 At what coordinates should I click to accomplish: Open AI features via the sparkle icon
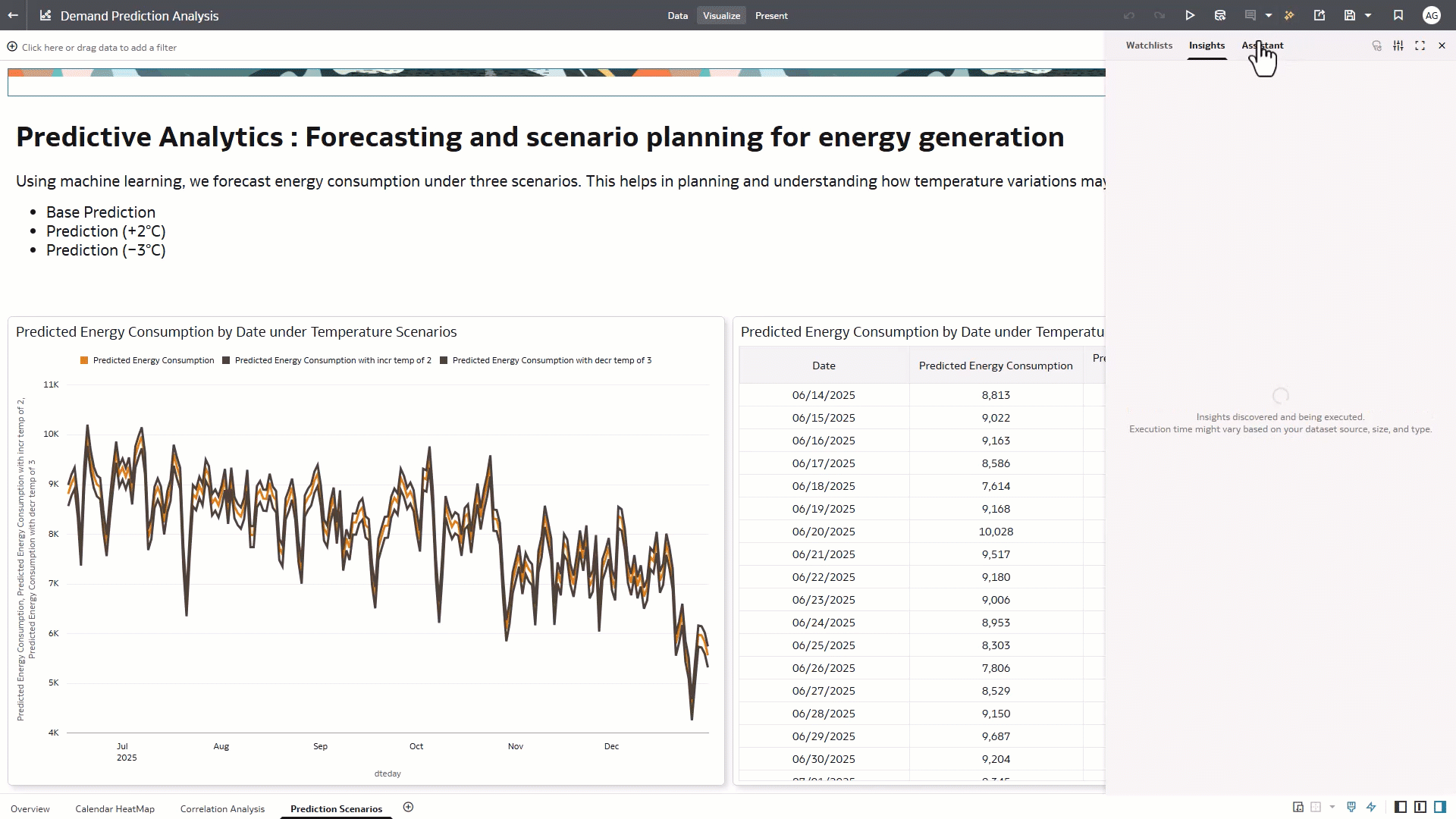point(1289,15)
